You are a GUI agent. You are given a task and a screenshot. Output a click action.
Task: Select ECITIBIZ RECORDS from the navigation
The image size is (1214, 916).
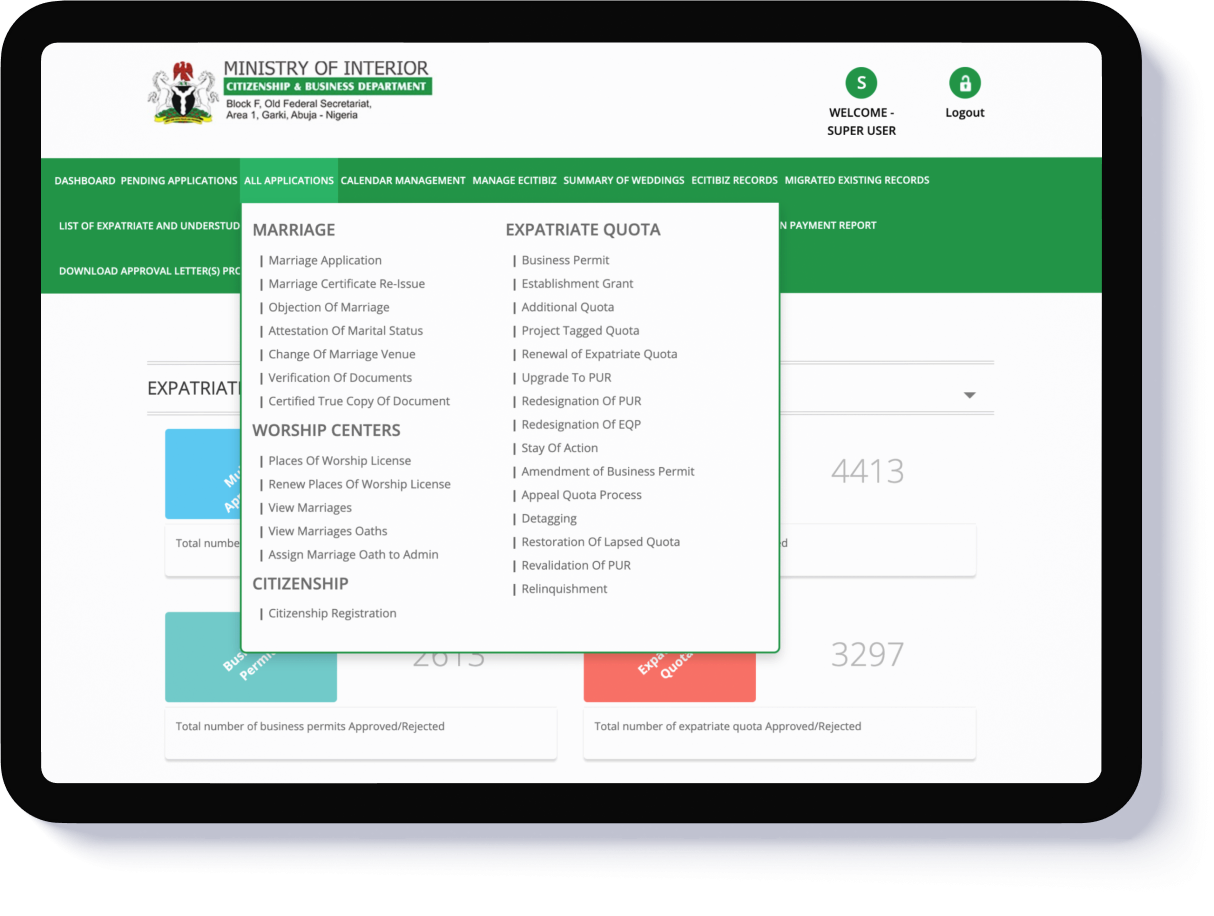(x=734, y=181)
